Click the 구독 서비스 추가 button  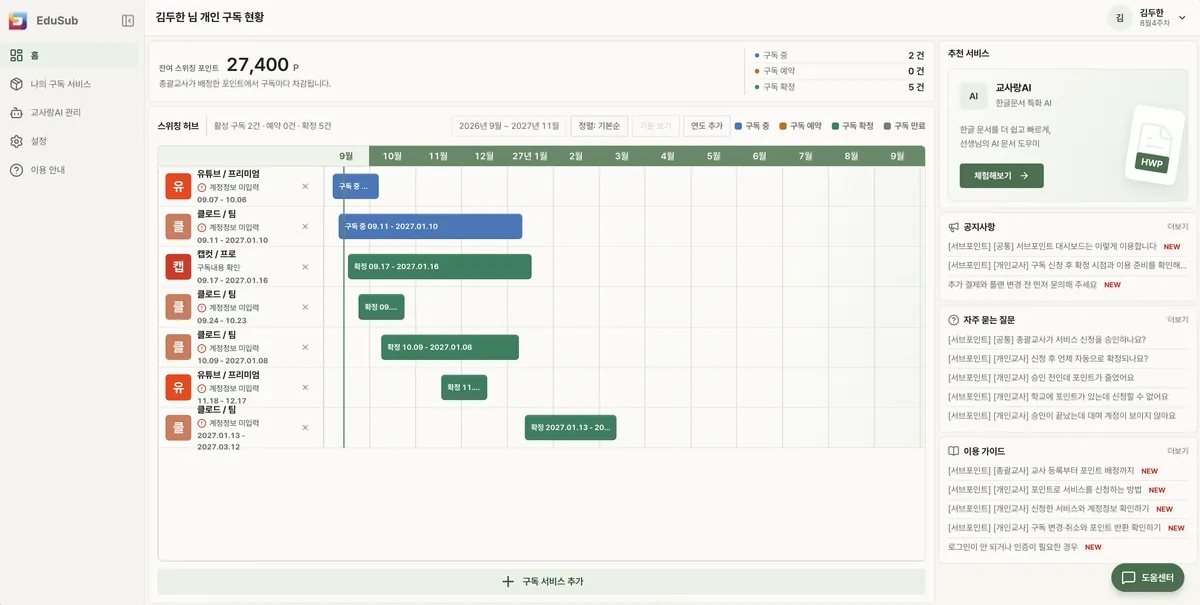[541, 581]
